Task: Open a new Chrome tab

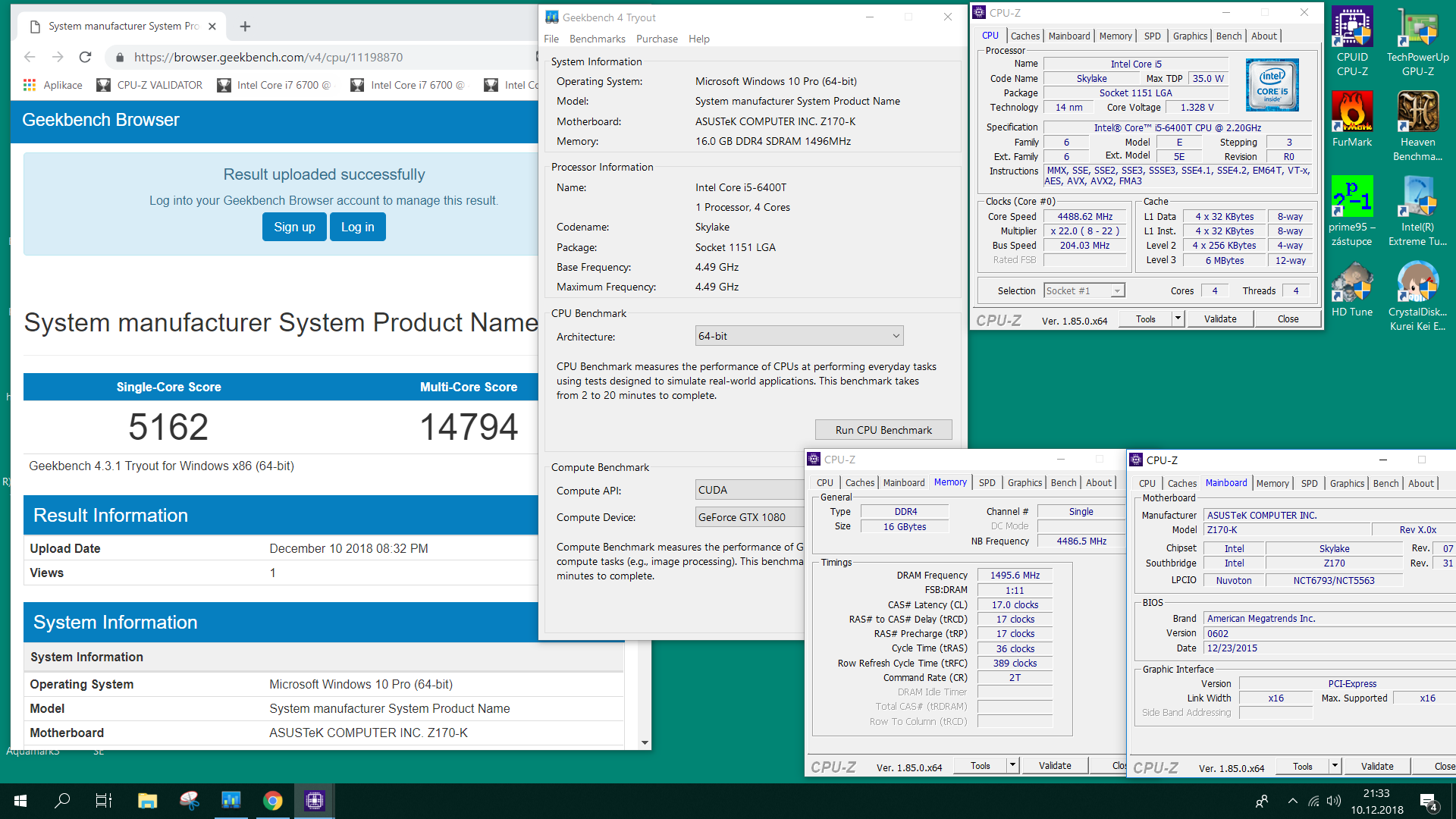Action: pyautogui.click(x=245, y=26)
